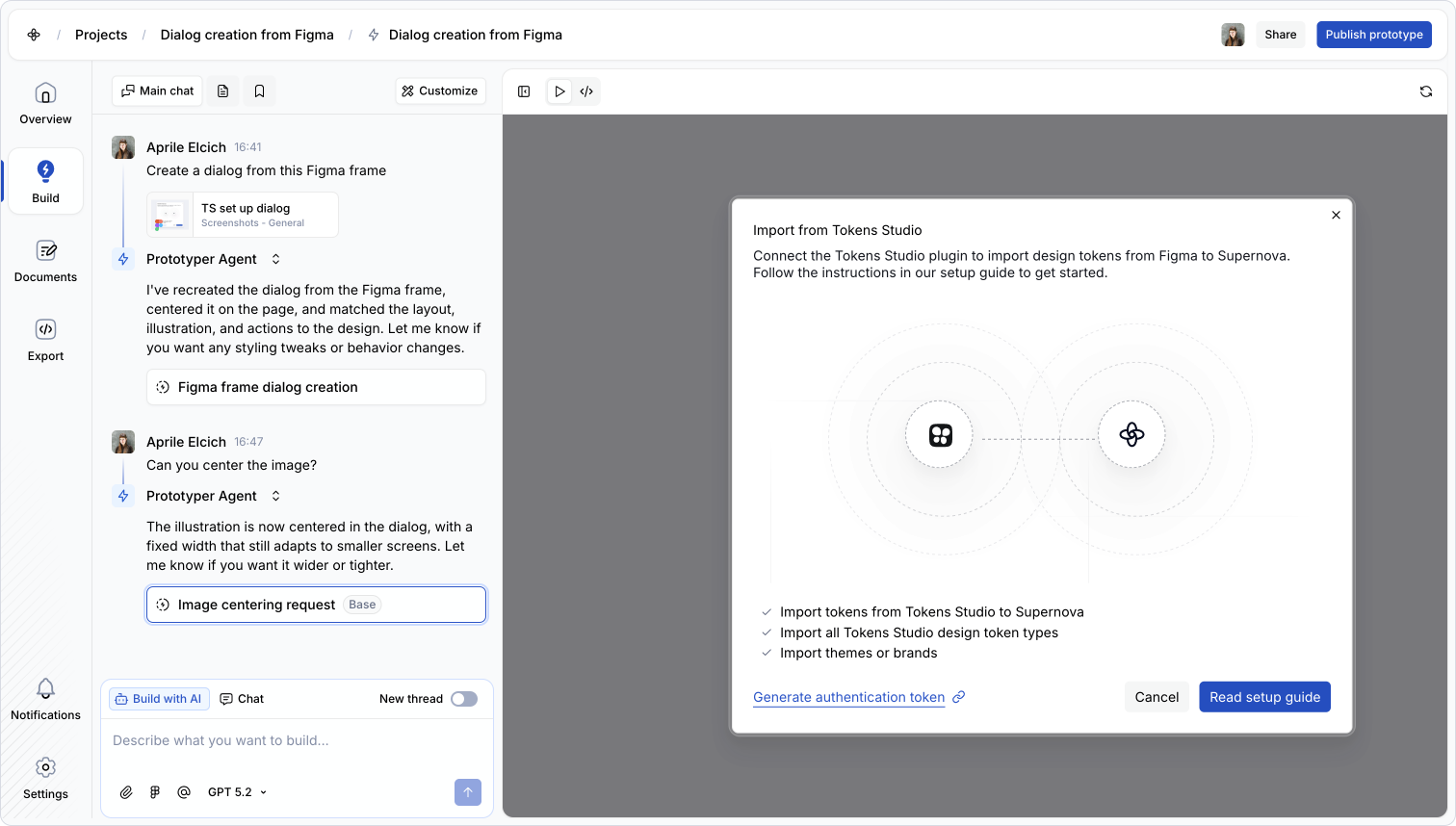Image resolution: width=1456 pixels, height=826 pixels.
Task: Click the Supernova logo in the breadcrumb
Action: tap(34, 35)
